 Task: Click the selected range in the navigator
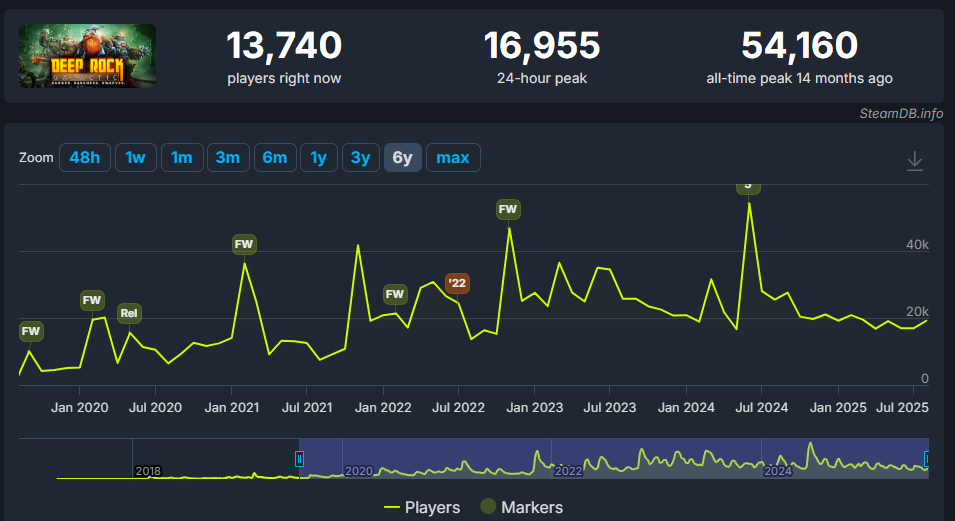614,458
